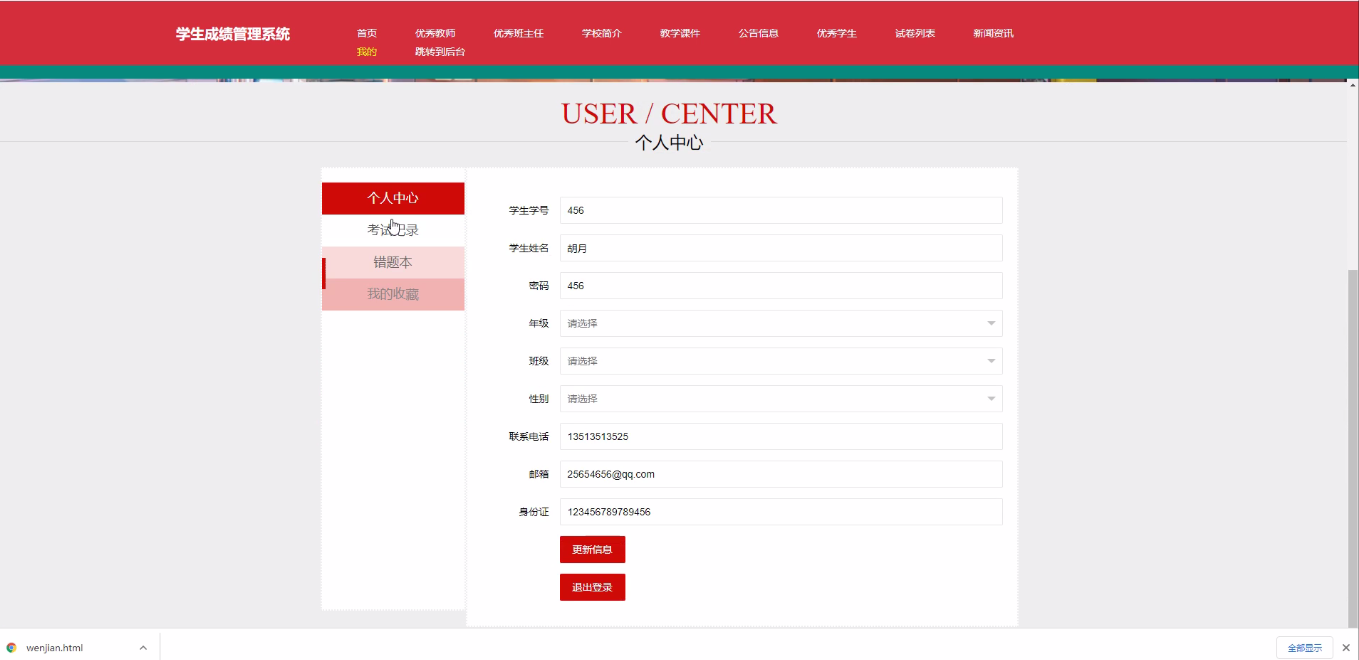Open 我的收藏 favorites list
This screenshot has height=660, width=1359.
point(392,293)
